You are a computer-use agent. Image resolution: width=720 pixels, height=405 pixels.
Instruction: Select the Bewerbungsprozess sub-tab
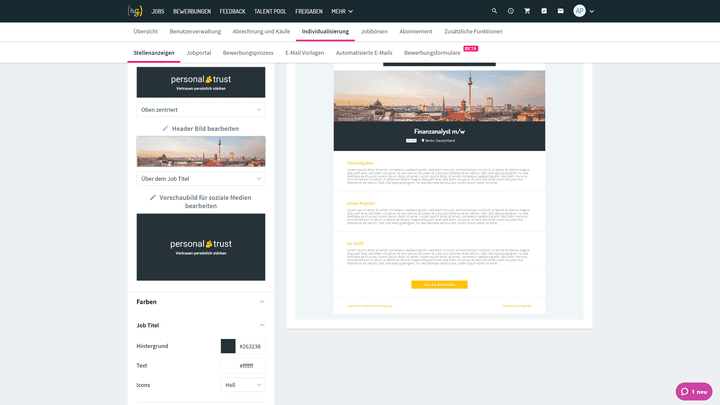coord(248,52)
